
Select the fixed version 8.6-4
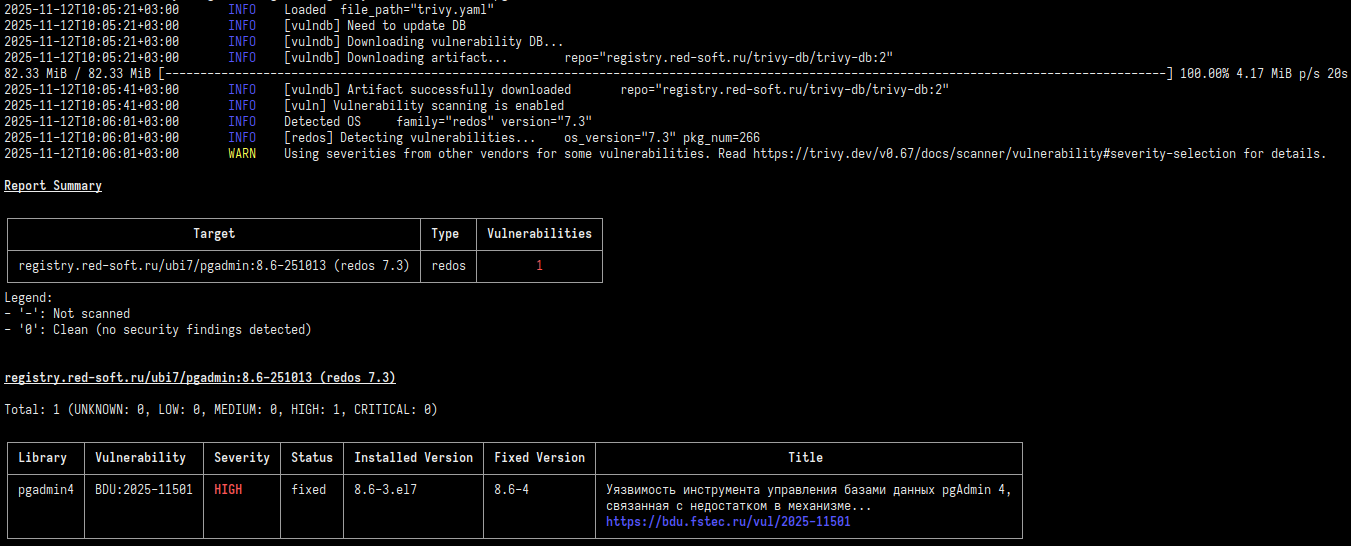515,490
